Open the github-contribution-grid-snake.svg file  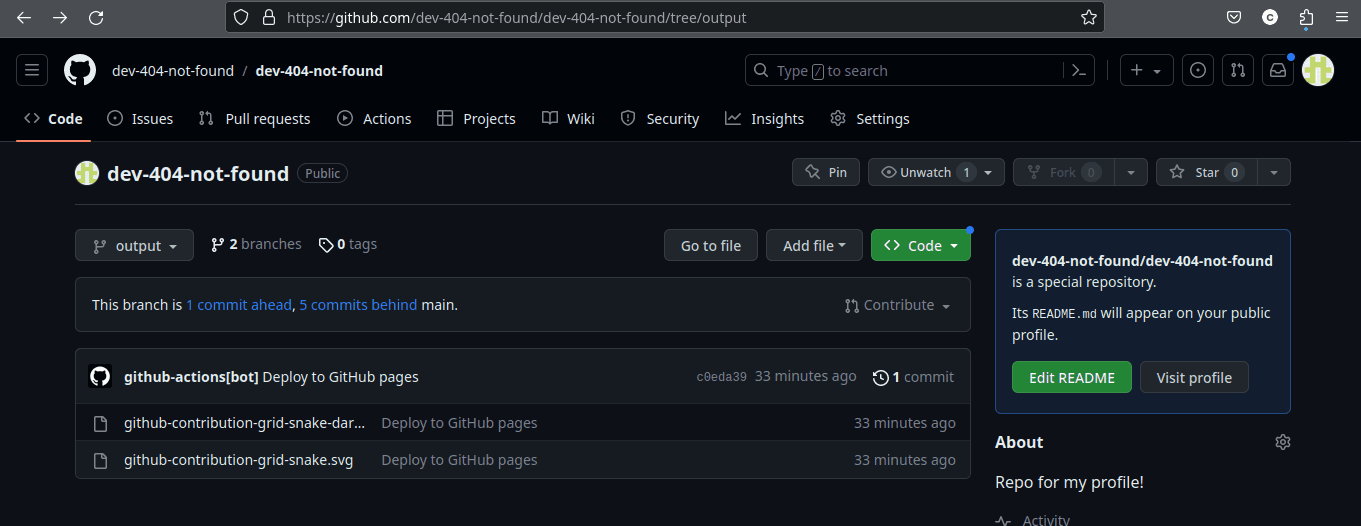[238, 460]
